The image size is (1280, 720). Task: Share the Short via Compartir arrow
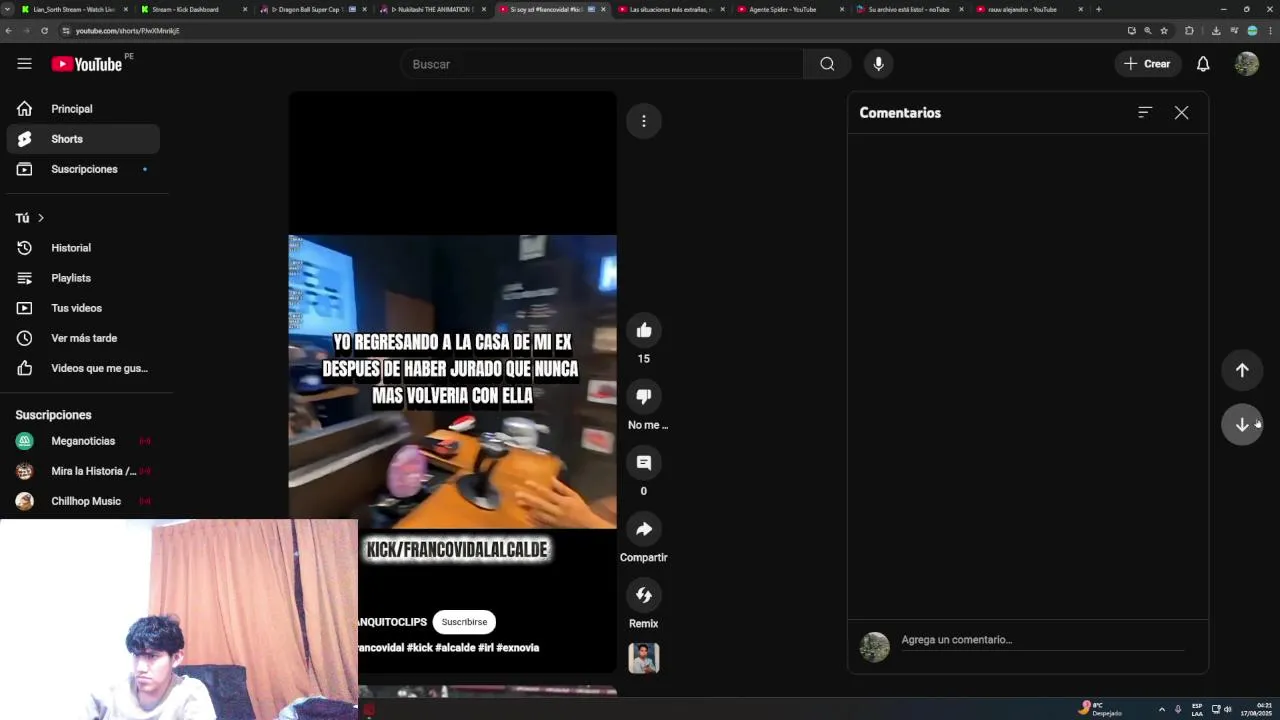pyautogui.click(x=644, y=529)
